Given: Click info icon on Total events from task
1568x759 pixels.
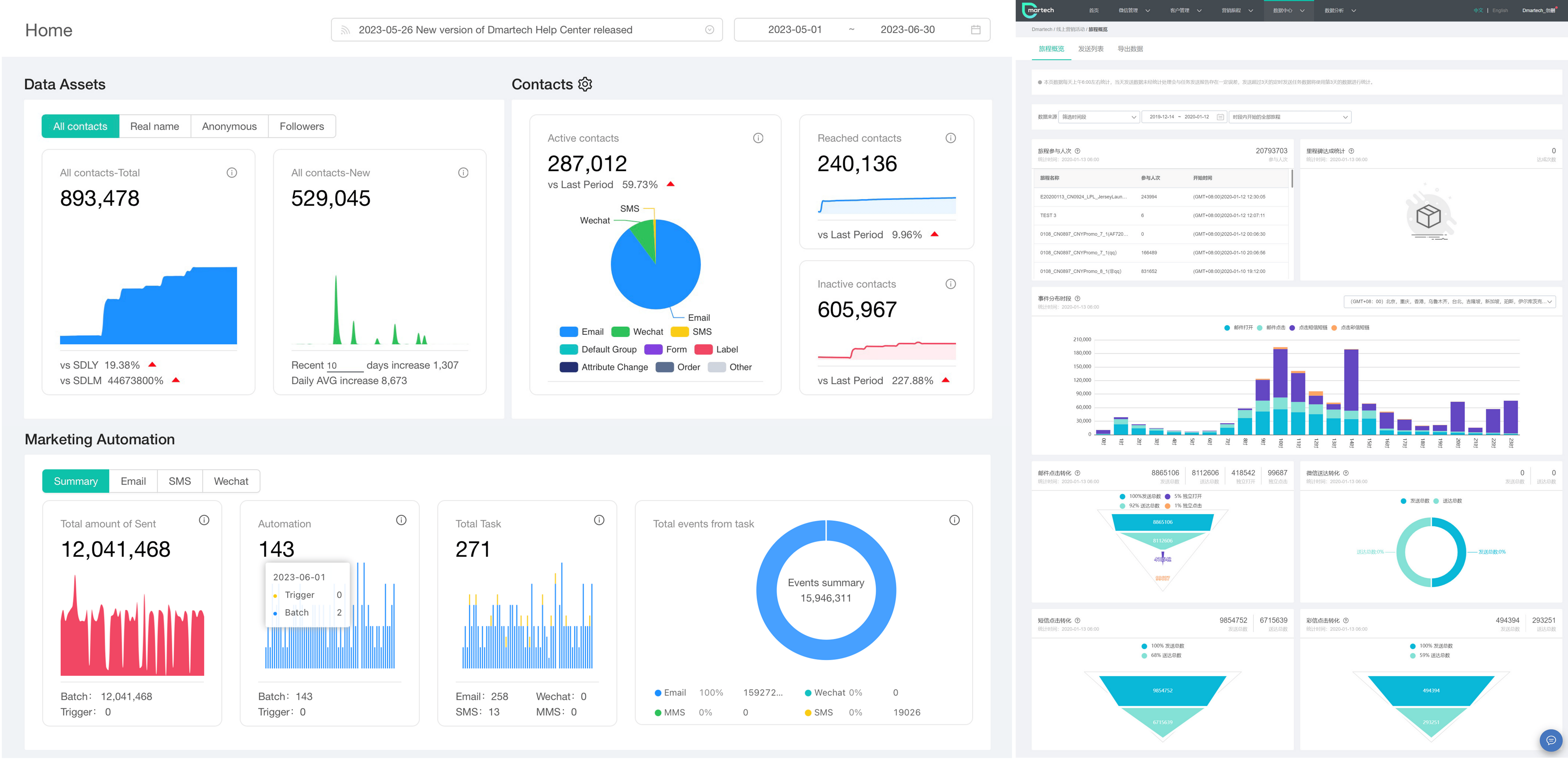Looking at the screenshot, I should tap(955, 520).
